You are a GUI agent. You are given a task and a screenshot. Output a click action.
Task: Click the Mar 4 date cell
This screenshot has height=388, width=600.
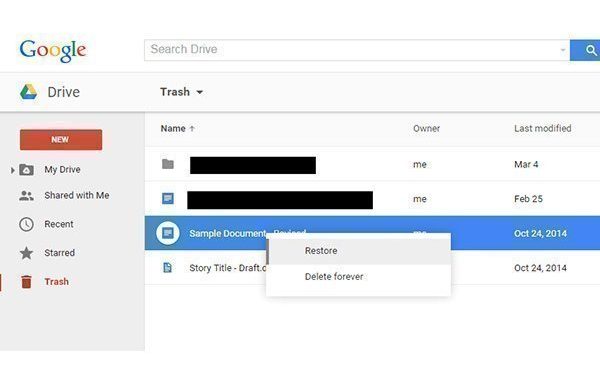526,165
